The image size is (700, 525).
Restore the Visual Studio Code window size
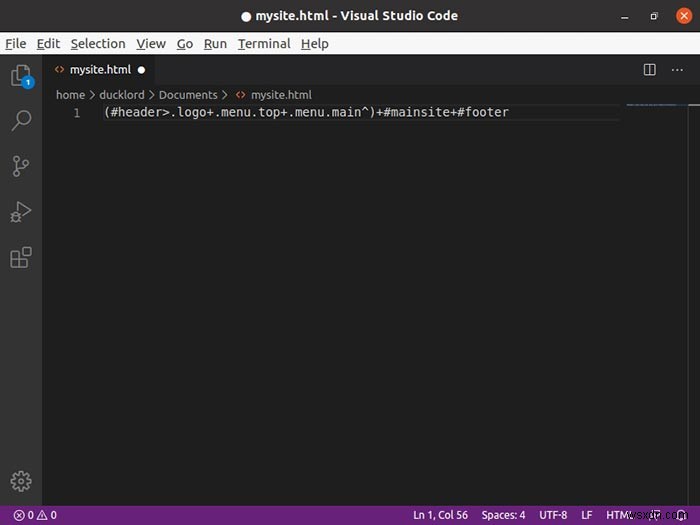click(x=654, y=17)
